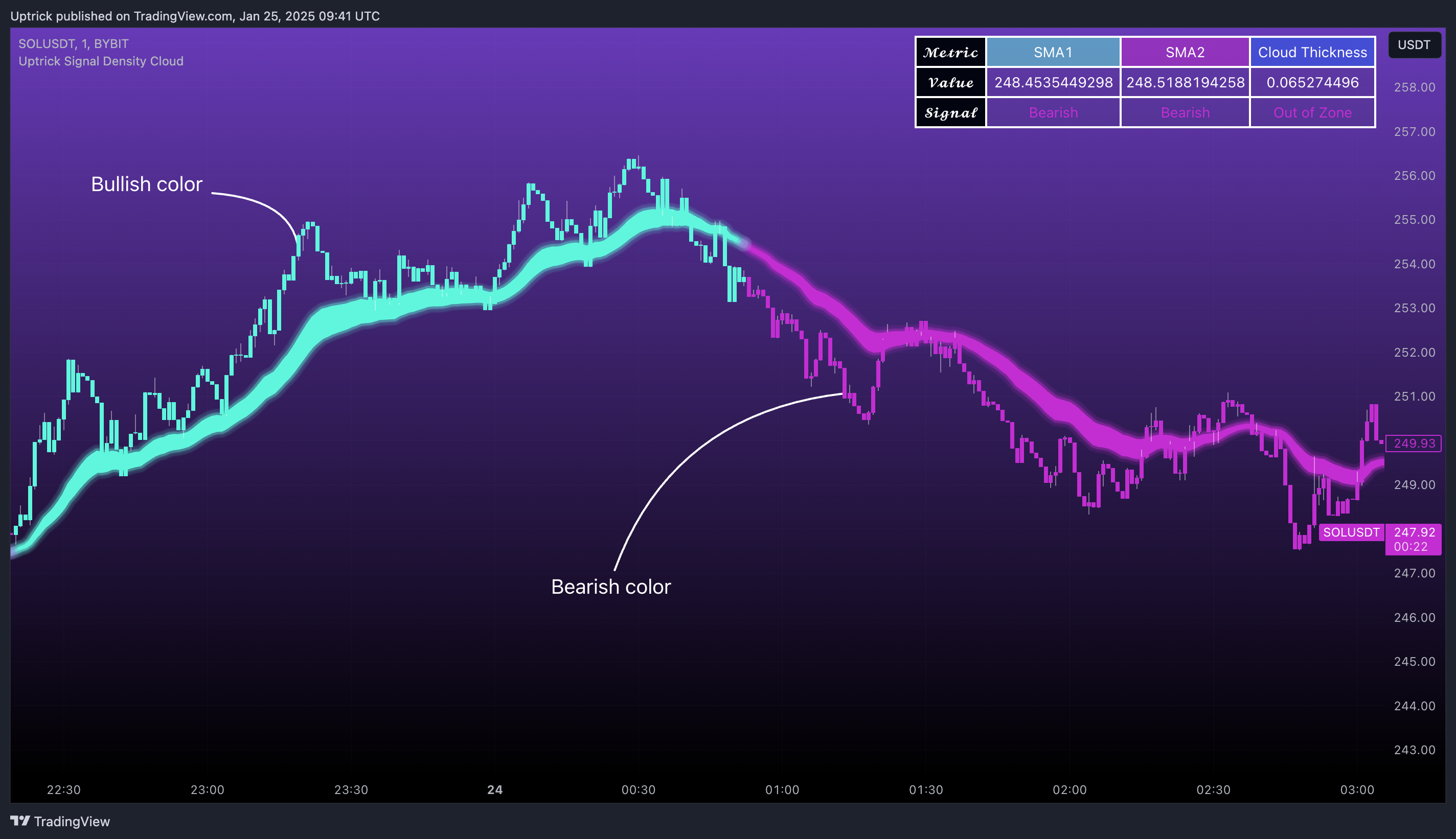Click the 249.00 price axis label
This screenshot has width=1456, height=839.
(x=1415, y=484)
